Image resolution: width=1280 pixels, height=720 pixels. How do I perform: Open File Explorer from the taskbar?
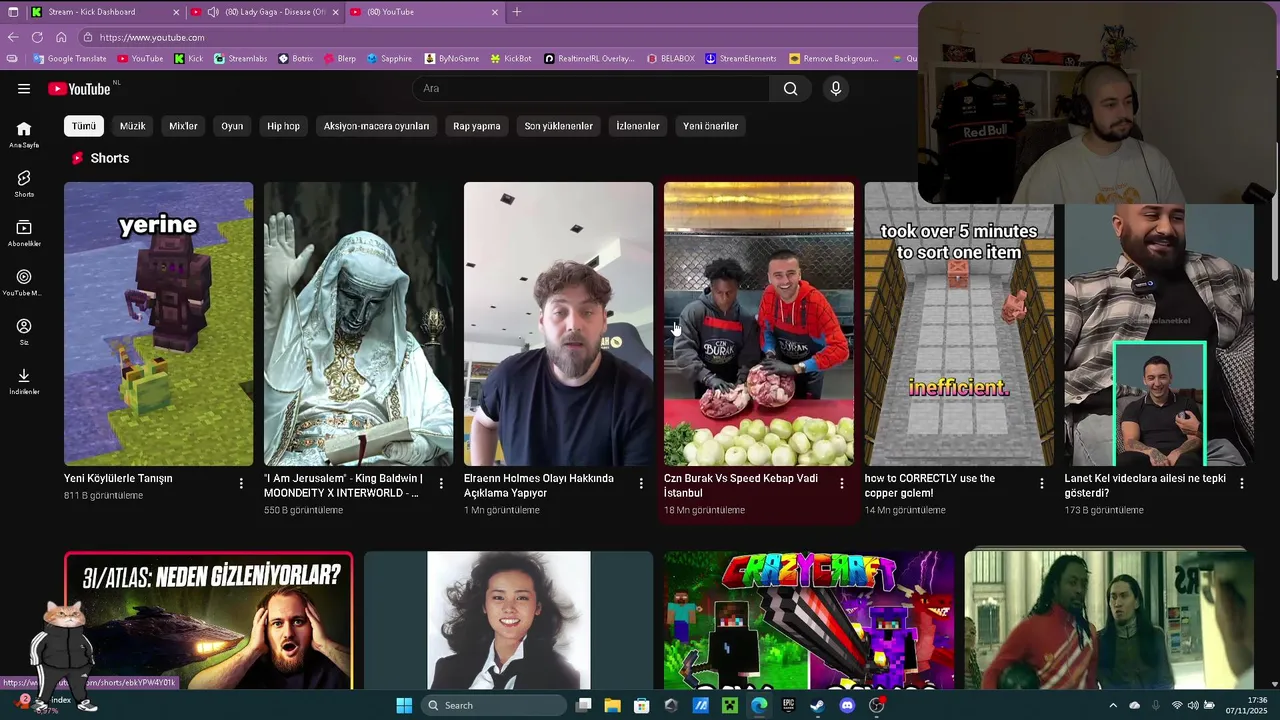coord(612,705)
